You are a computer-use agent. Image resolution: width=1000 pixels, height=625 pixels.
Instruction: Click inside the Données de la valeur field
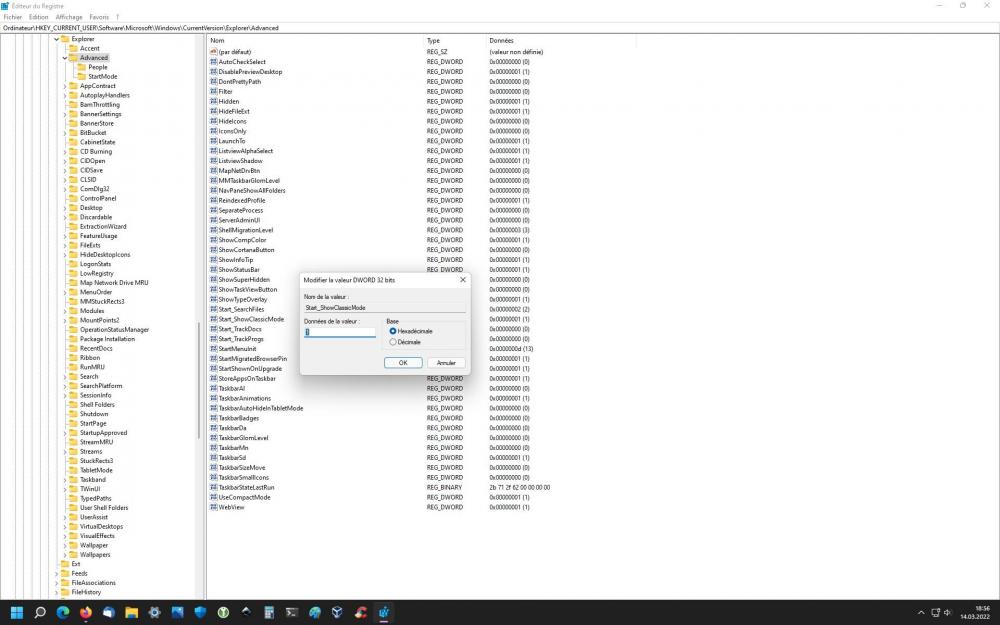coord(338,331)
